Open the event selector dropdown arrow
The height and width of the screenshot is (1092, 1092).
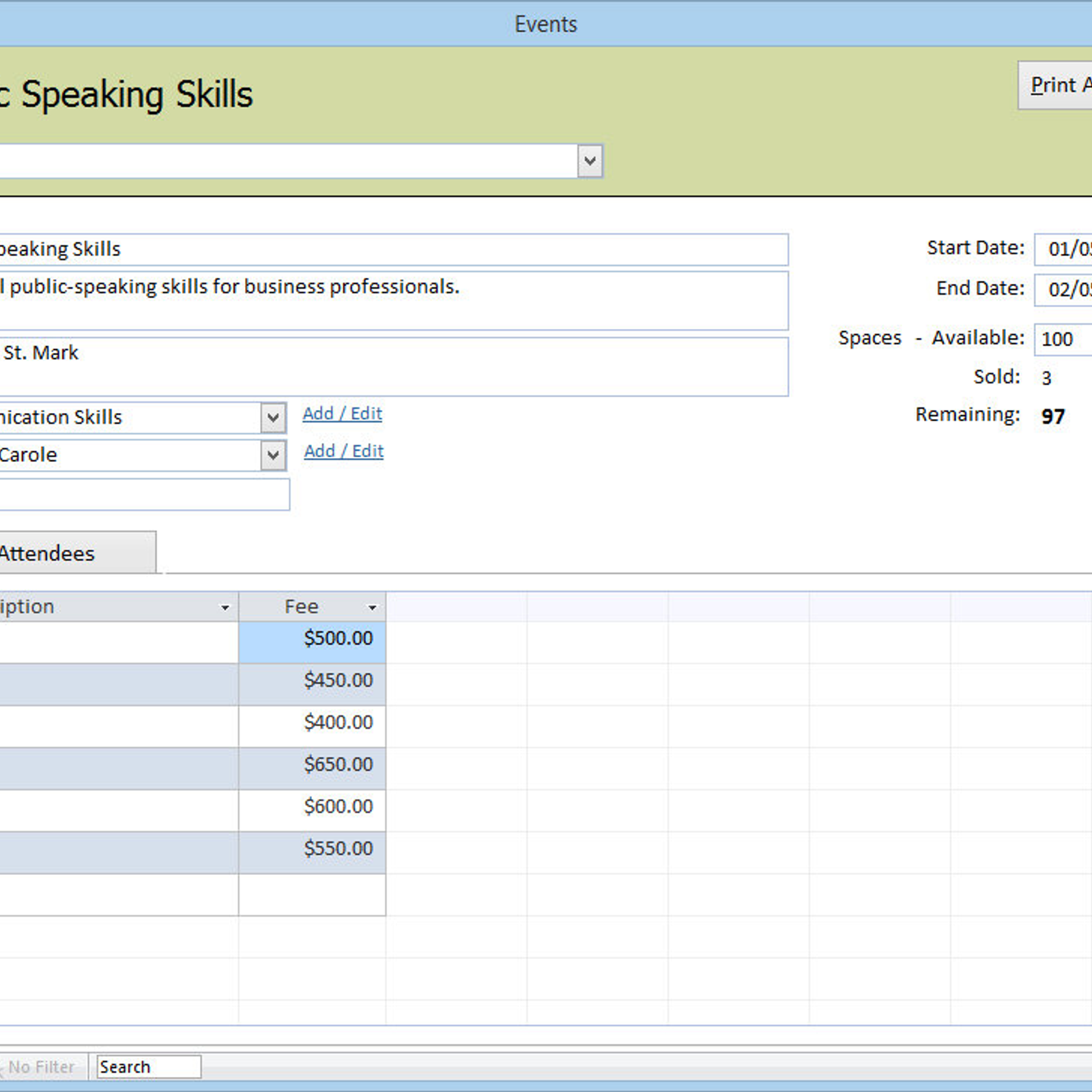tap(590, 161)
